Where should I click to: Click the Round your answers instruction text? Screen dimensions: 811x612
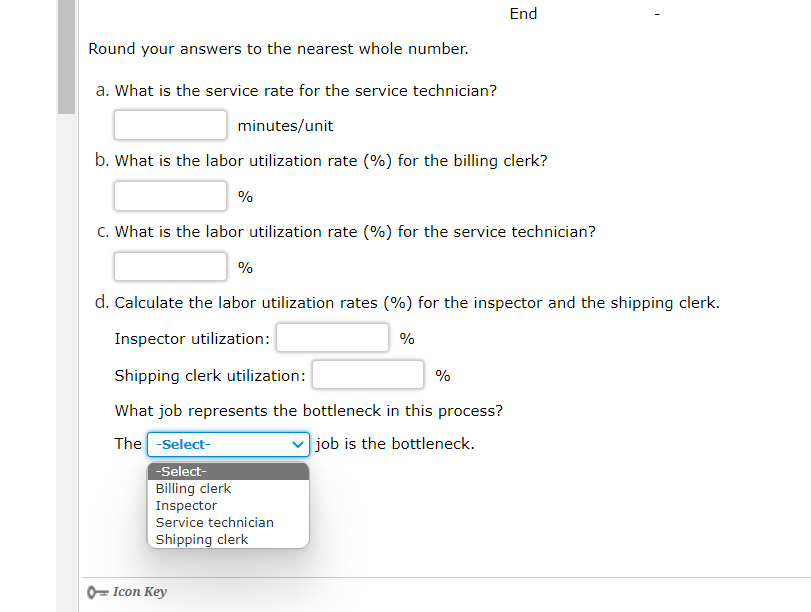278,48
